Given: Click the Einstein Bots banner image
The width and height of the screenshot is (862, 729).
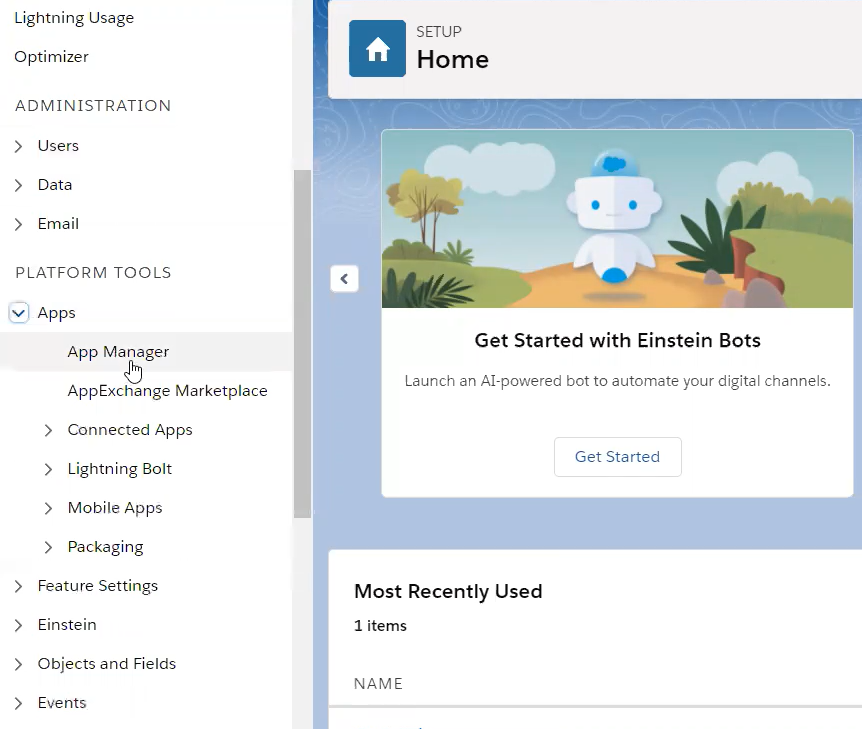Looking at the screenshot, I should click(617, 219).
